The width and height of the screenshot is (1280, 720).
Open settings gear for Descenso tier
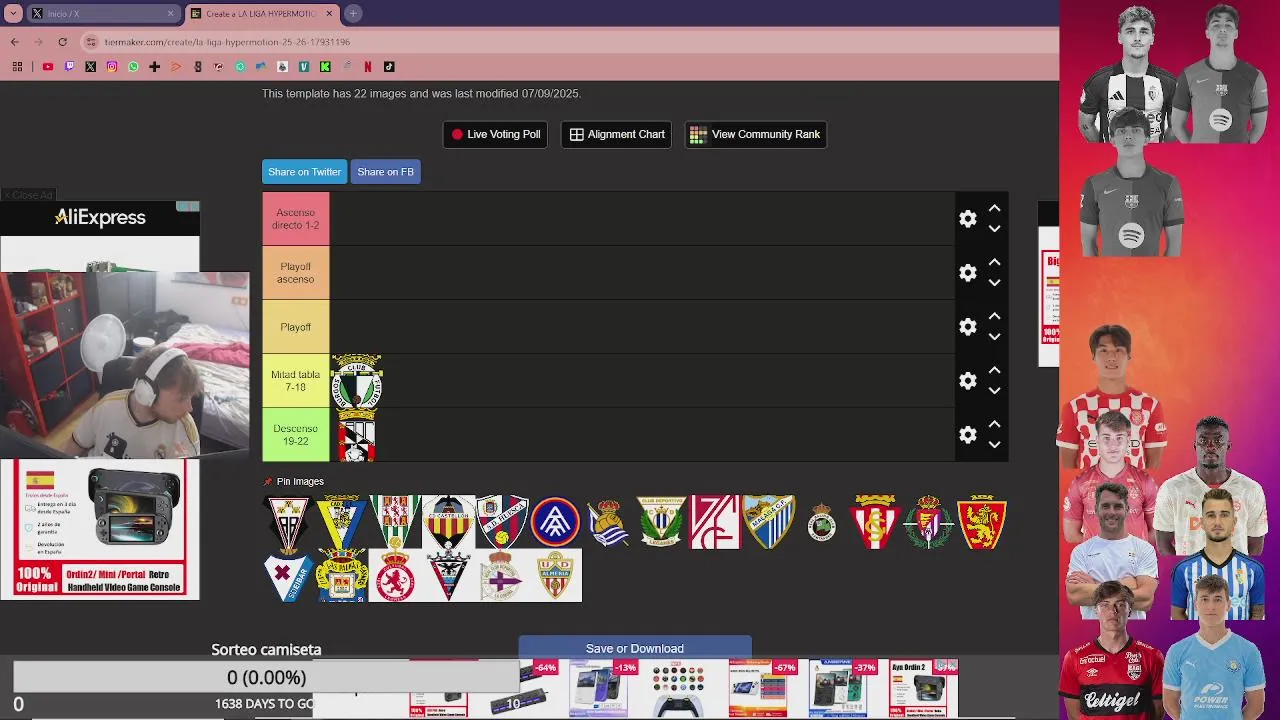967,435
